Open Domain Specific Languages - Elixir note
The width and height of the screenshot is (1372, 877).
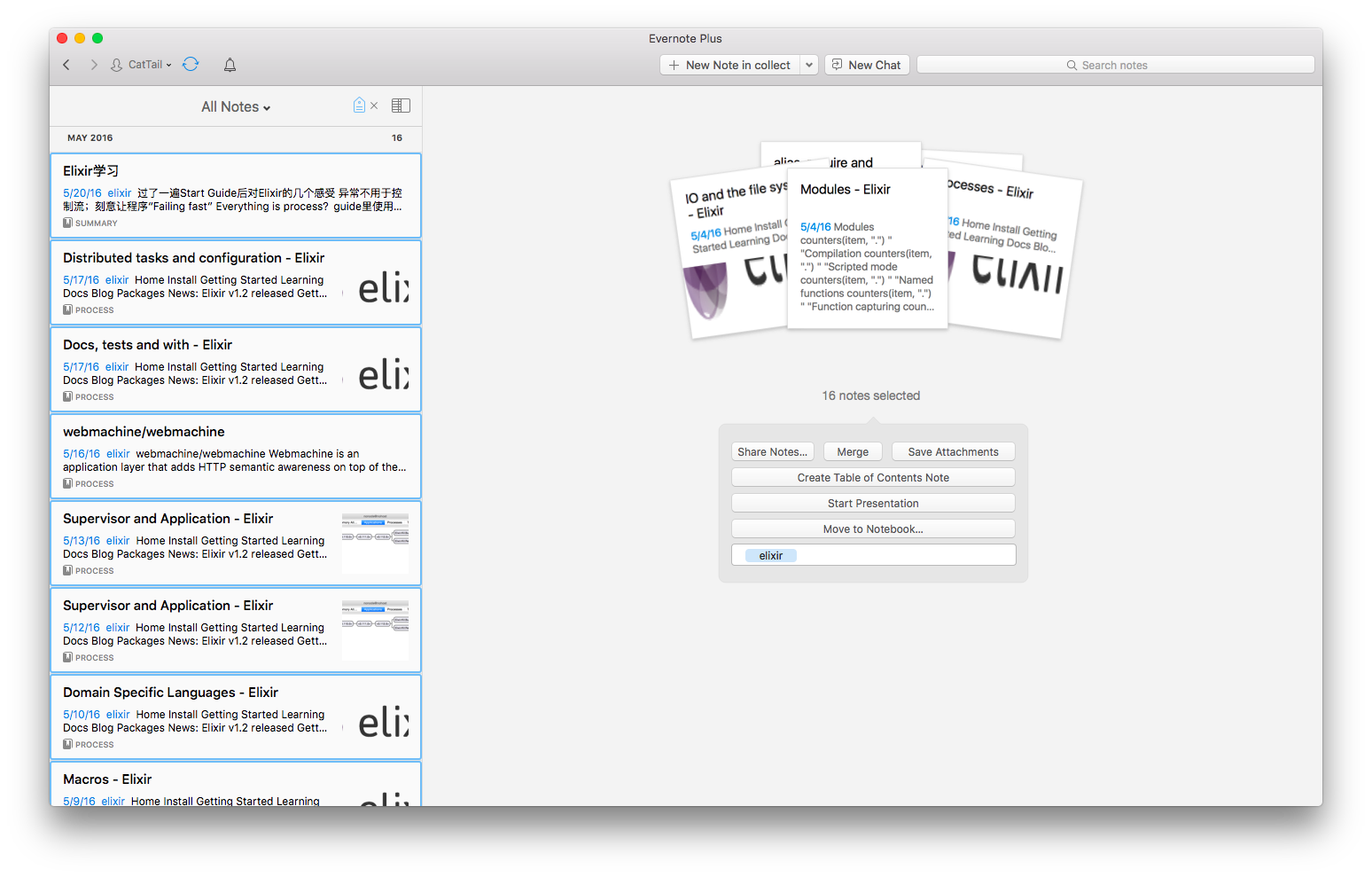tap(236, 716)
